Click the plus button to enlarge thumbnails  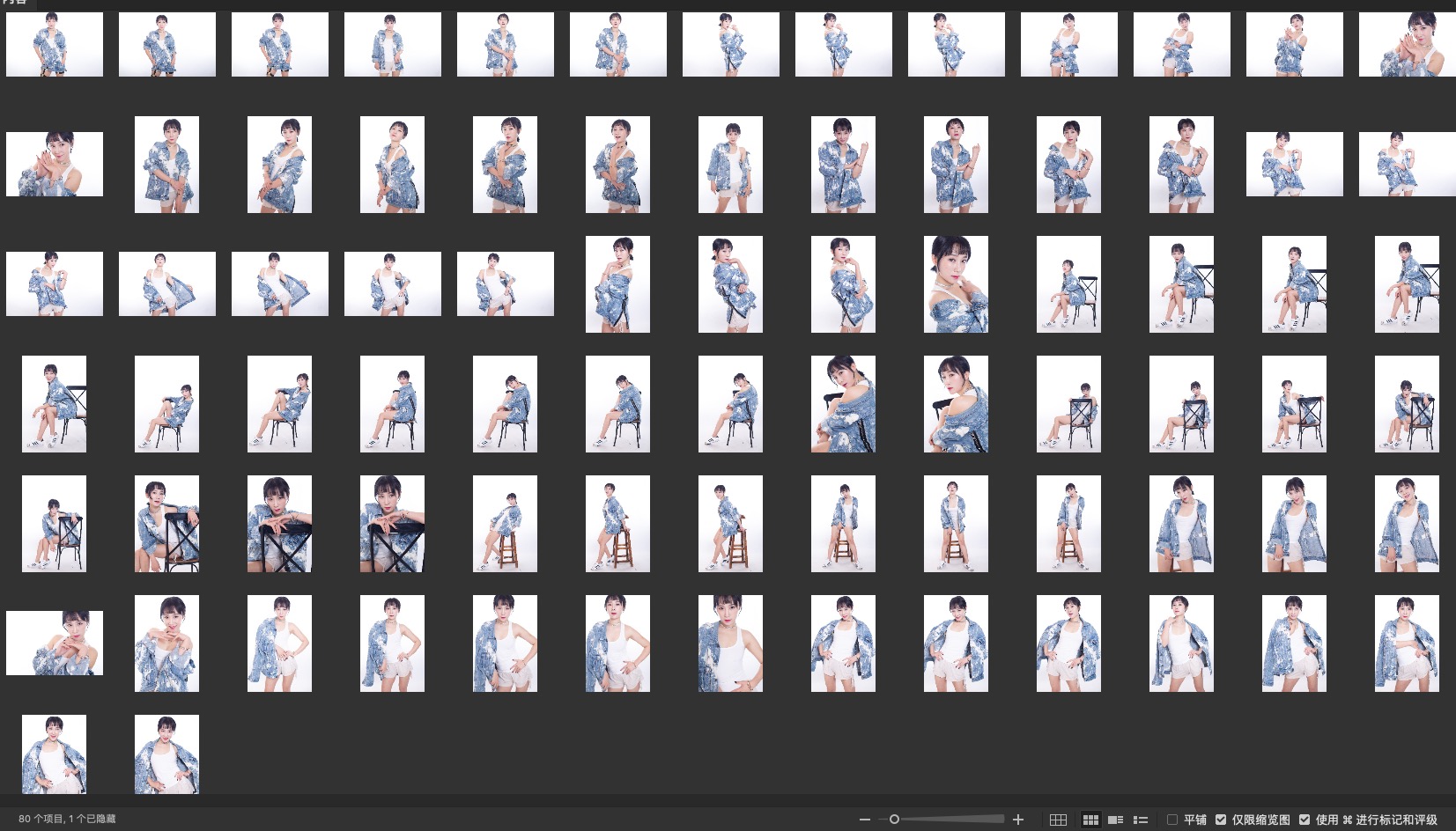[1018, 820]
